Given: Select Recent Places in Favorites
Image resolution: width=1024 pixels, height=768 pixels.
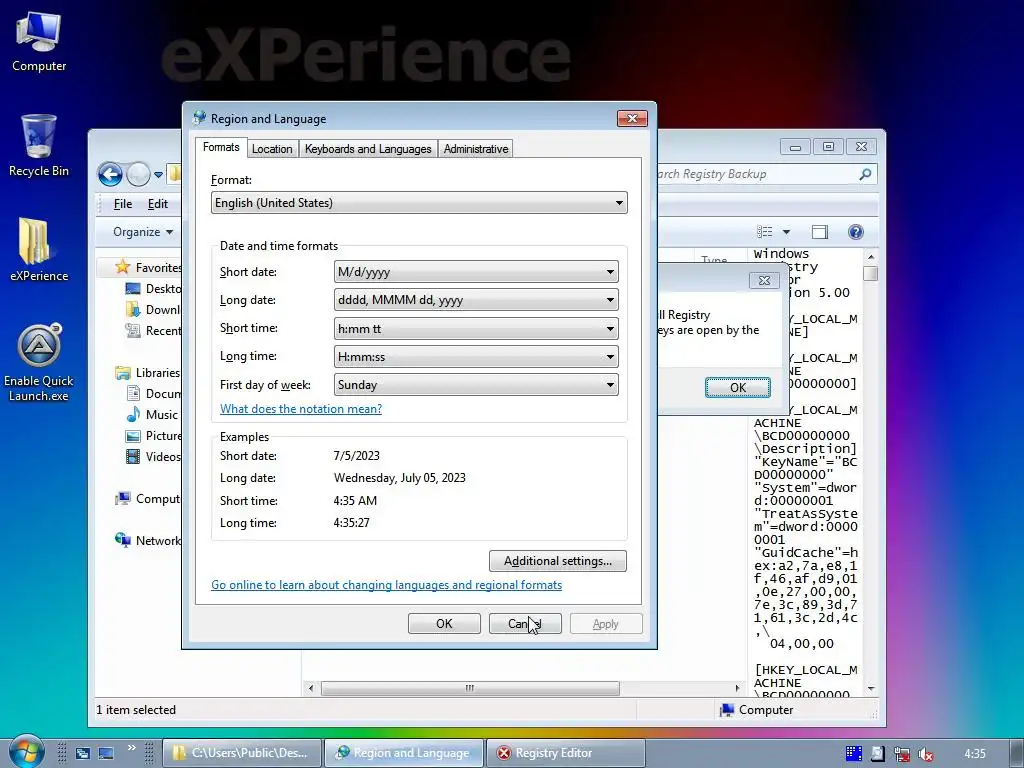Looking at the screenshot, I should click(x=153, y=330).
